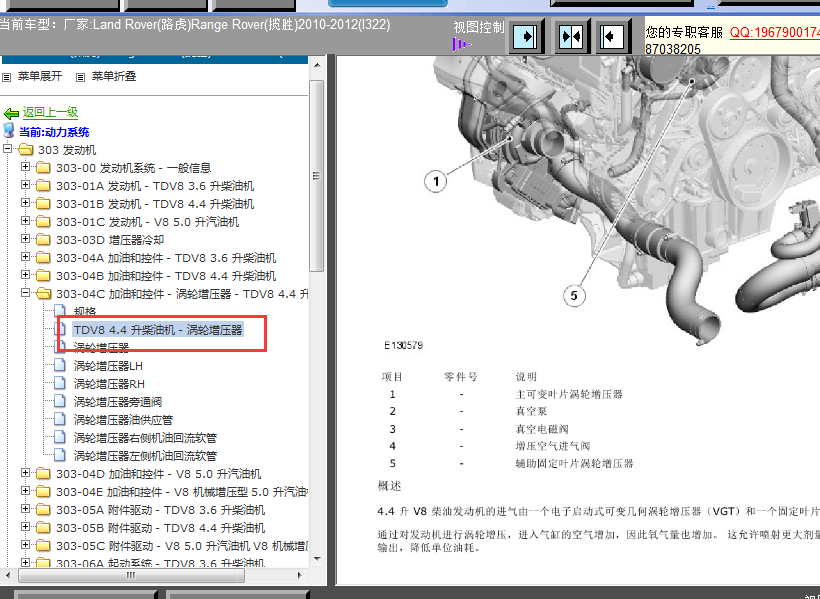Click the view control right-arrow panel icon
Viewport: 820px width, 599px height.
tap(525, 37)
